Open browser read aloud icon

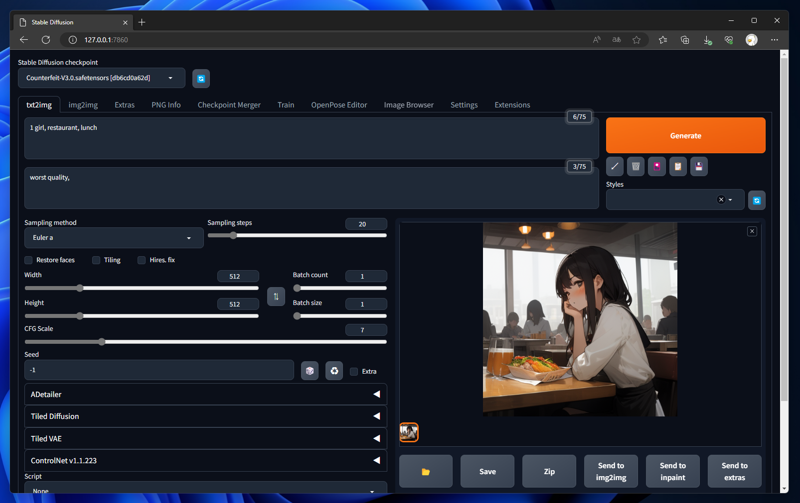tap(596, 40)
